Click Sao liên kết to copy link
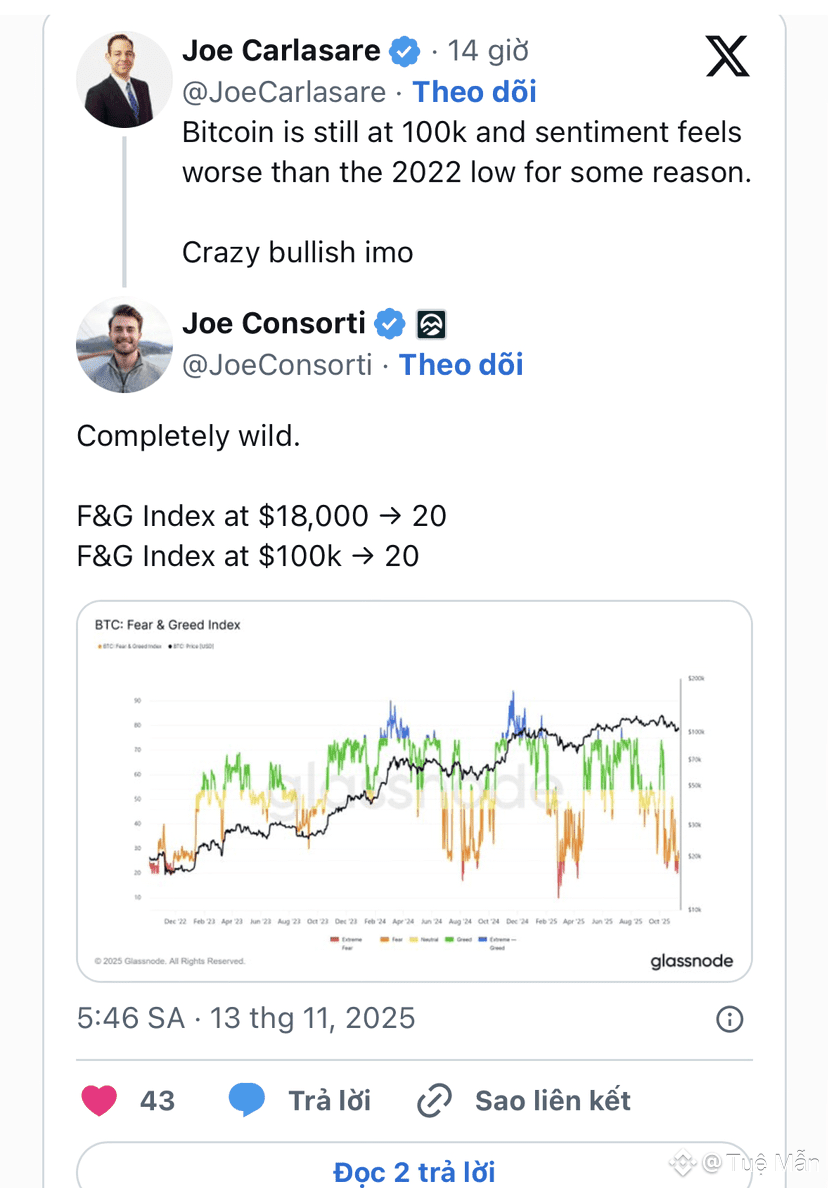 (552, 1101)
